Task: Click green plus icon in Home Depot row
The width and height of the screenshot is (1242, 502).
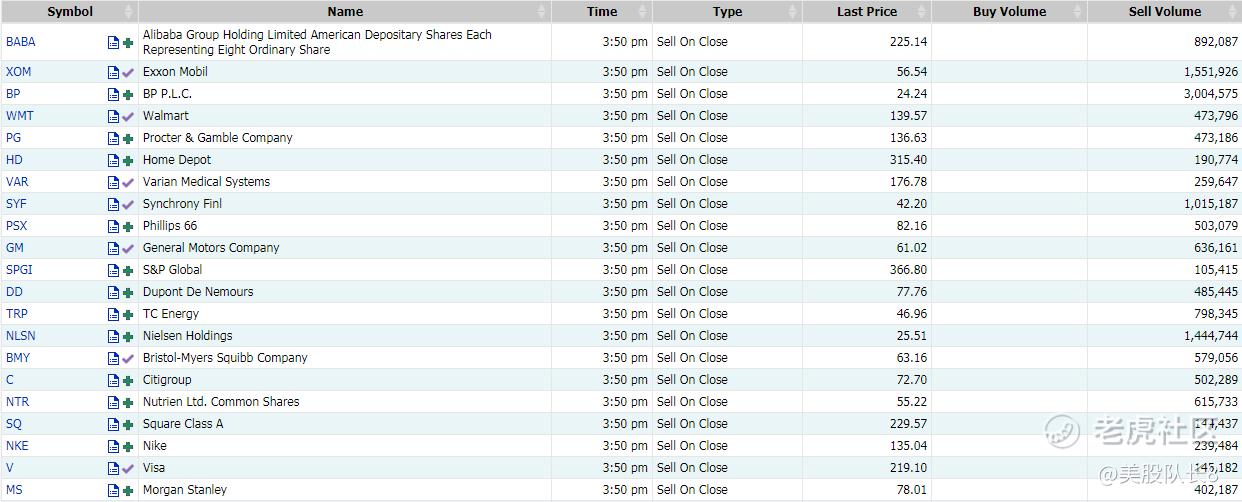Action: [x=128, y=160]
